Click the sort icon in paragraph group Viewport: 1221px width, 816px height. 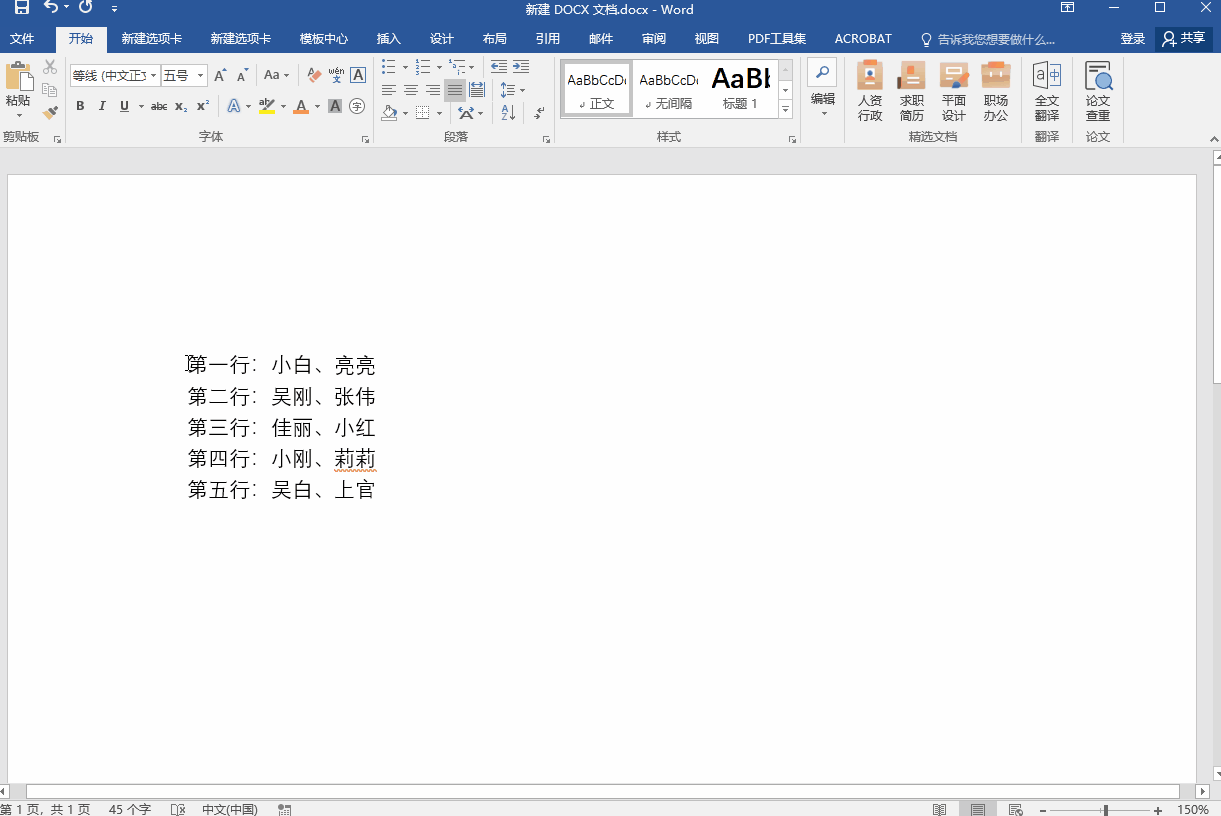(507, 110)
